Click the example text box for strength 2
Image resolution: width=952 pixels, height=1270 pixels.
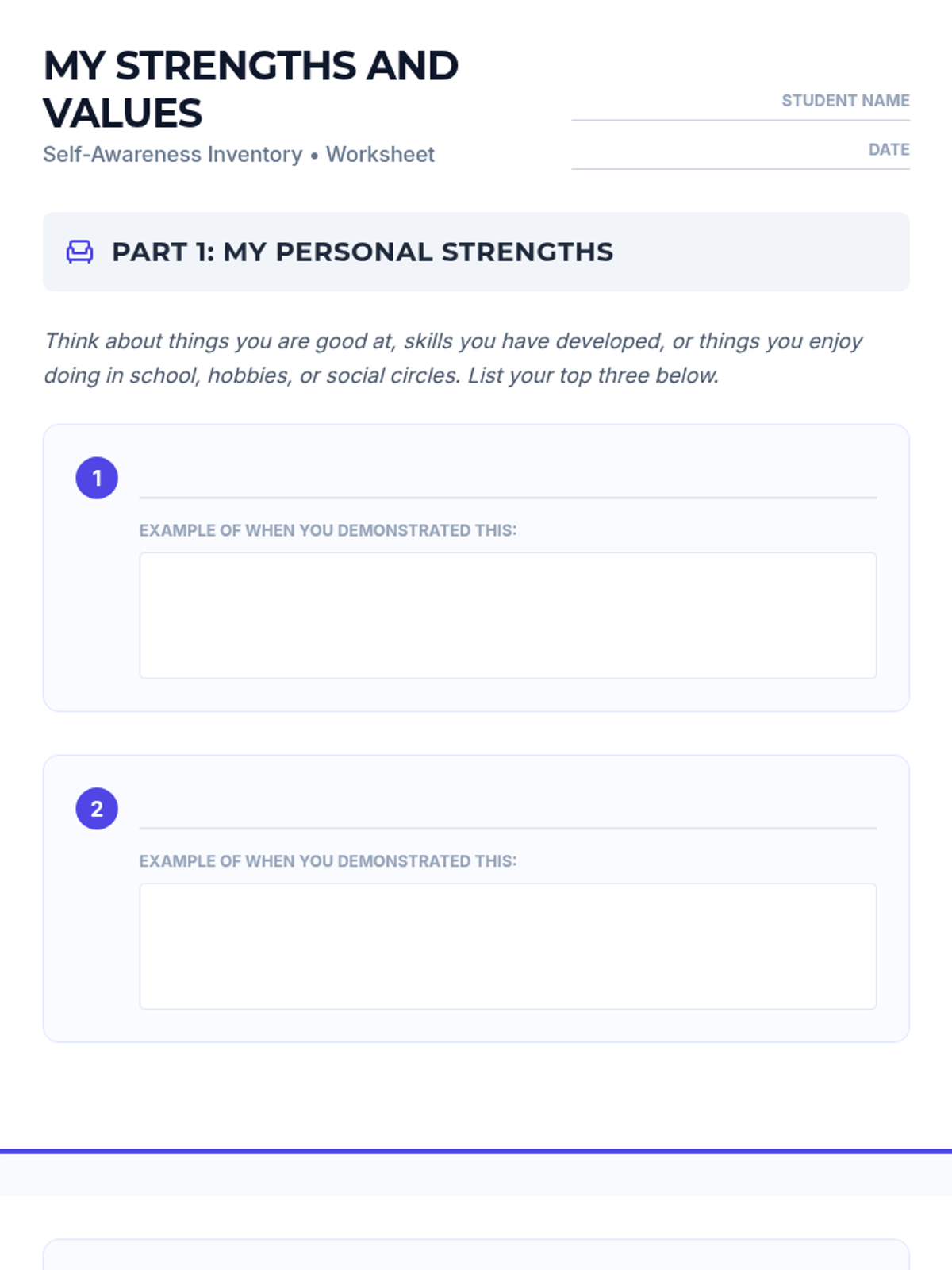coord(508,946)
